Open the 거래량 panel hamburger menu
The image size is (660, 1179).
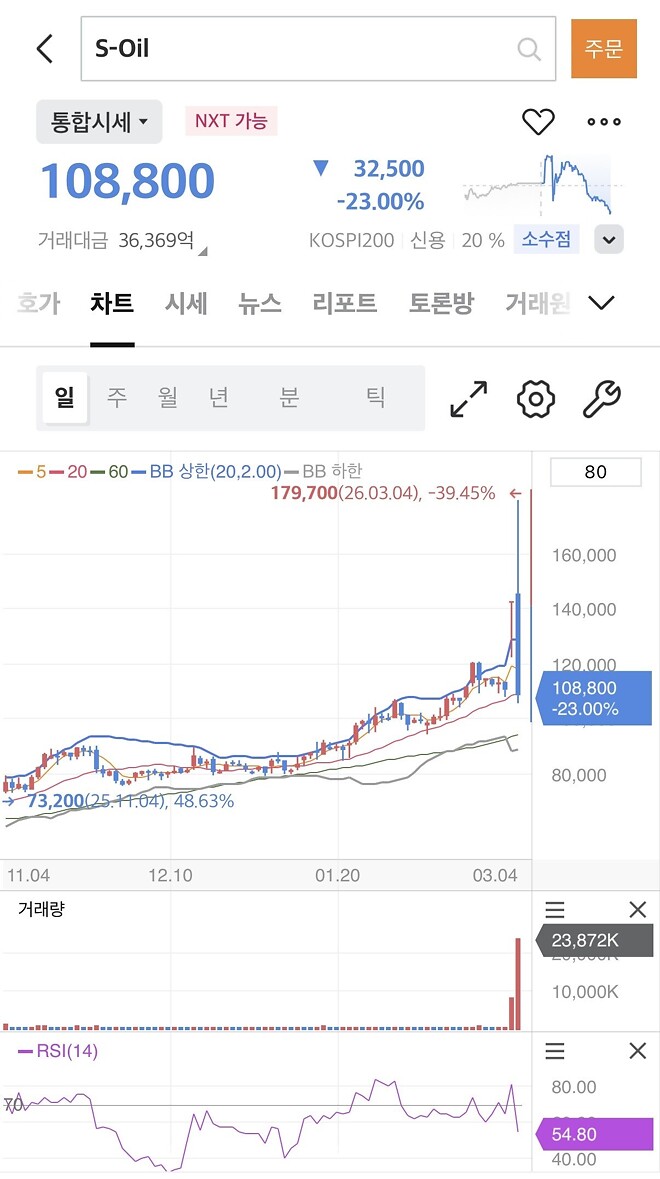[556, 910]
